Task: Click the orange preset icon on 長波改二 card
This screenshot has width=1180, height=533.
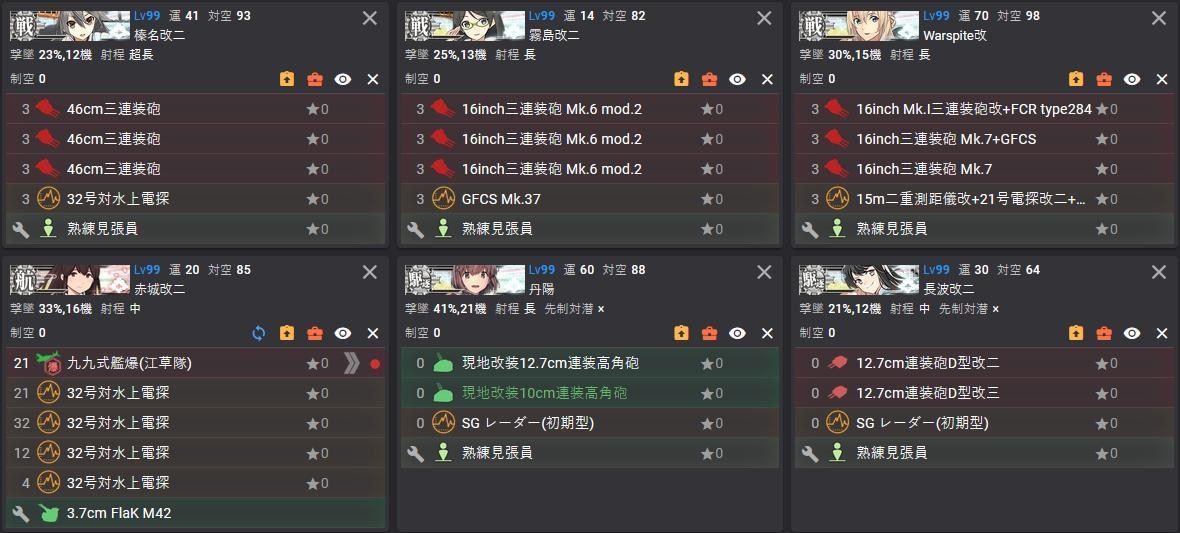Action: pyautogui.click(x=1076, y=334)
